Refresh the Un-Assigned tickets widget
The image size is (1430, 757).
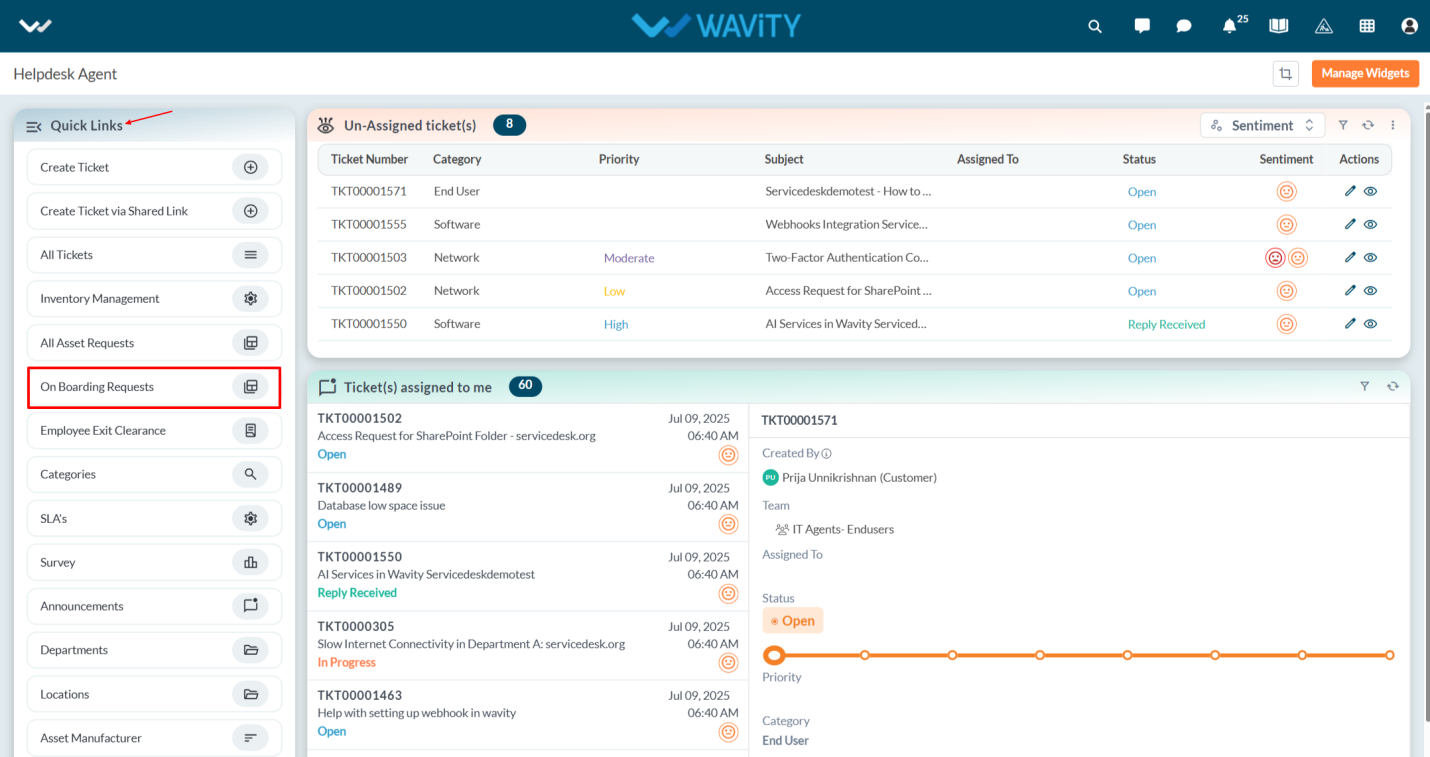click(x=1368, y=125)
